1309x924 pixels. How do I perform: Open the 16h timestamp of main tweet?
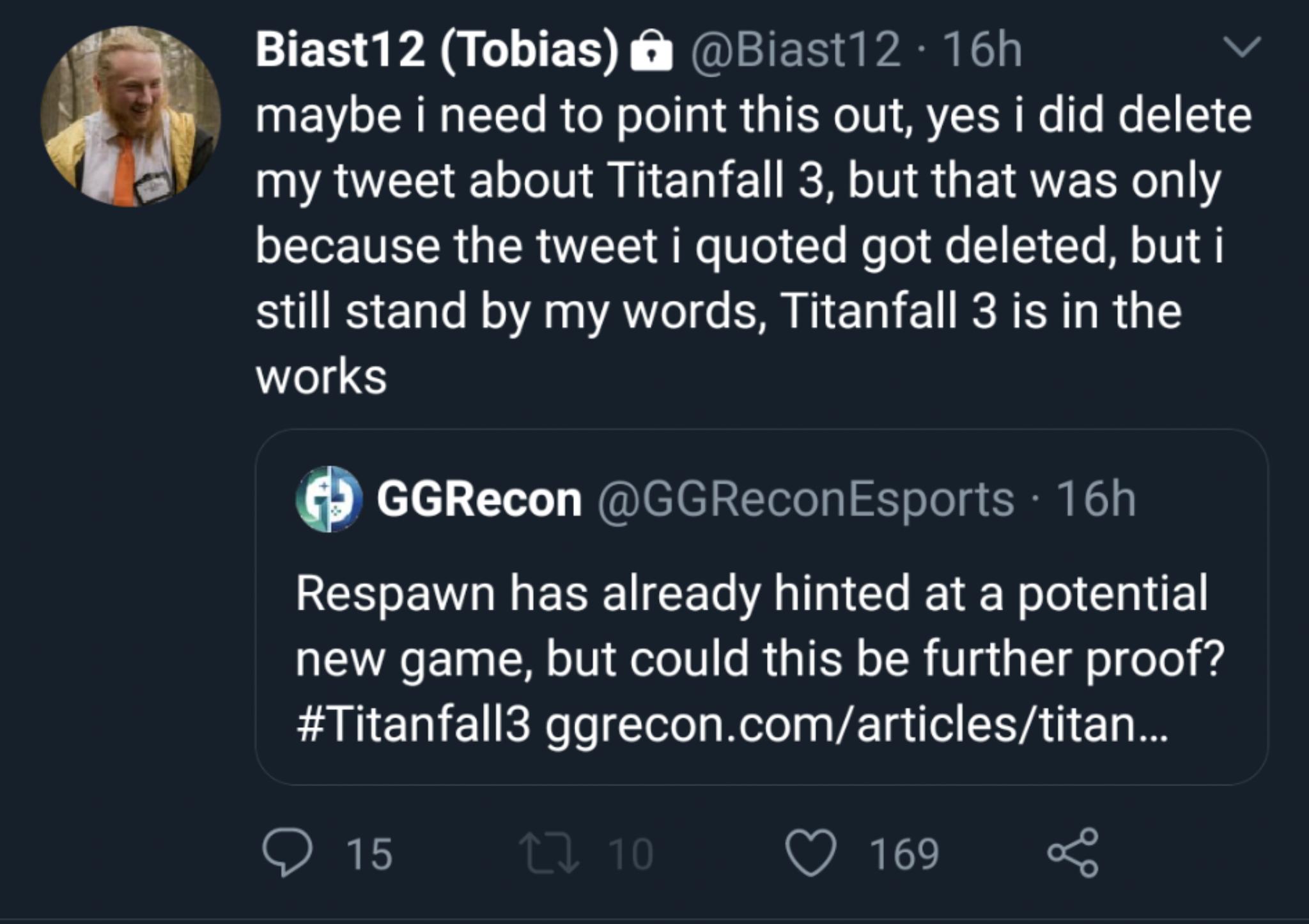coord(982,50)
